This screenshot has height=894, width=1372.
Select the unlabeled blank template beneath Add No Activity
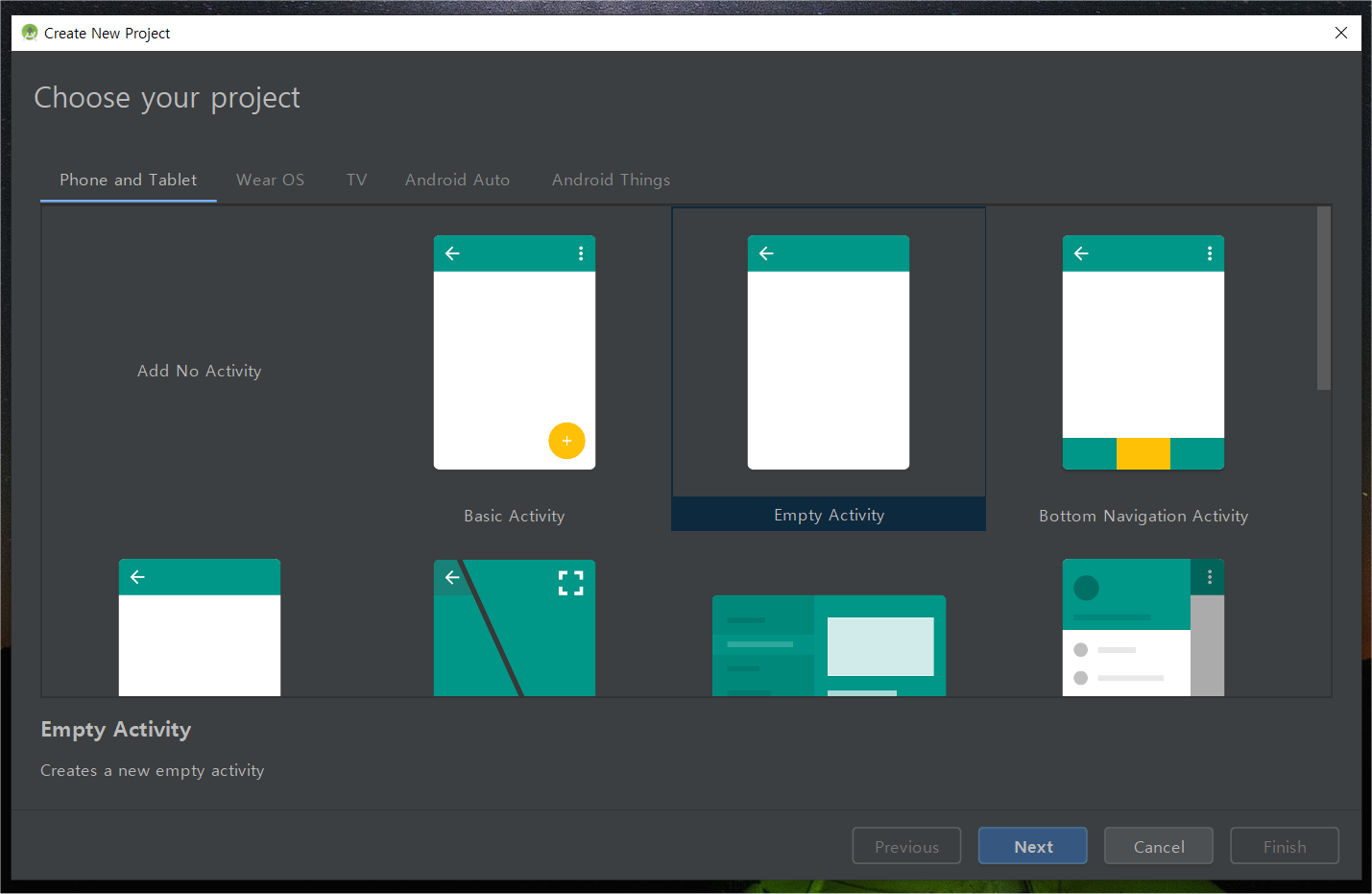200,628
